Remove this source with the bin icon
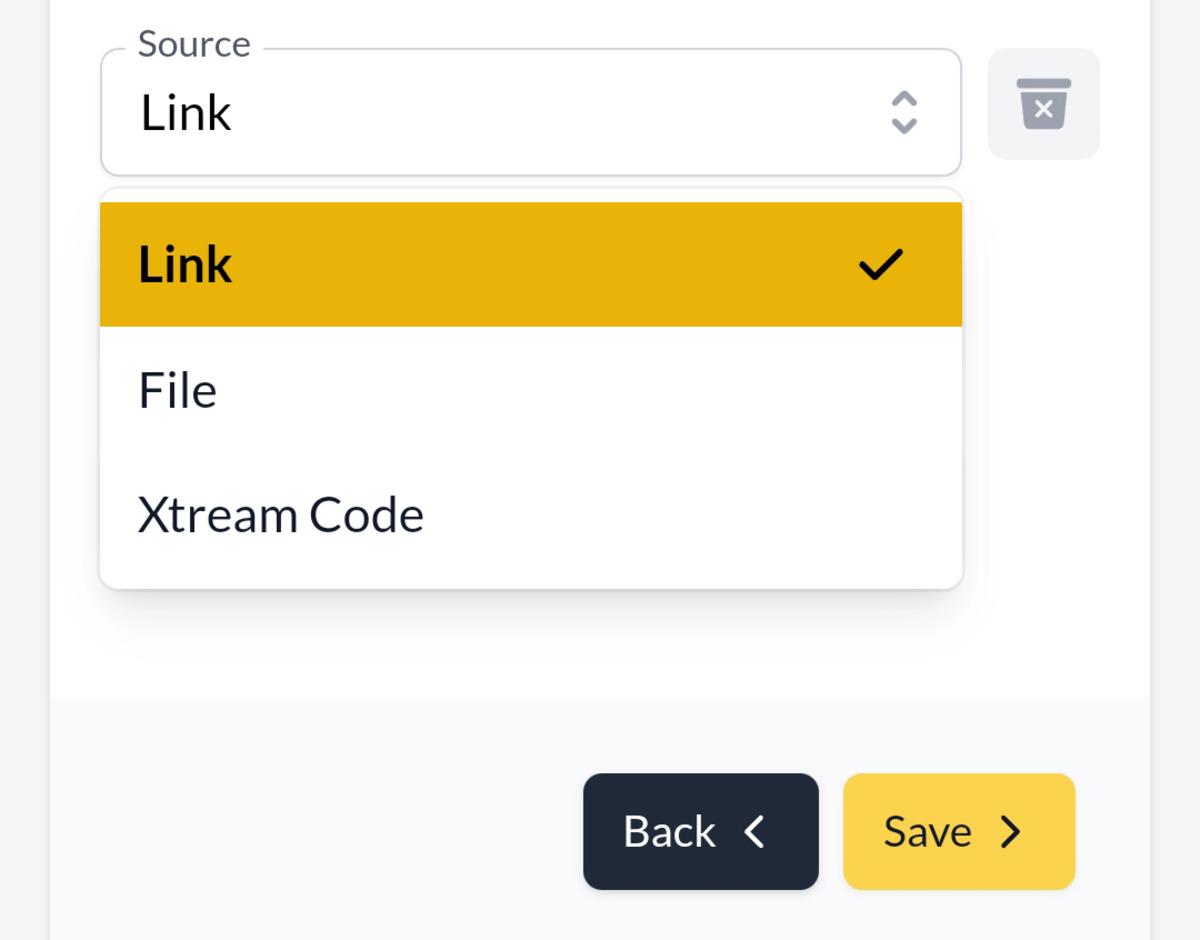The image size is (1200, 940). coord(1043,104)
